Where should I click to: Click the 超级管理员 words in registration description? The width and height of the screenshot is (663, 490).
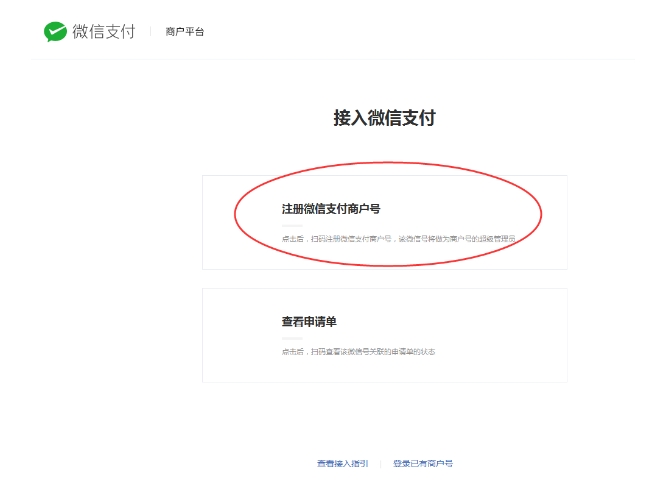[497, 239]
